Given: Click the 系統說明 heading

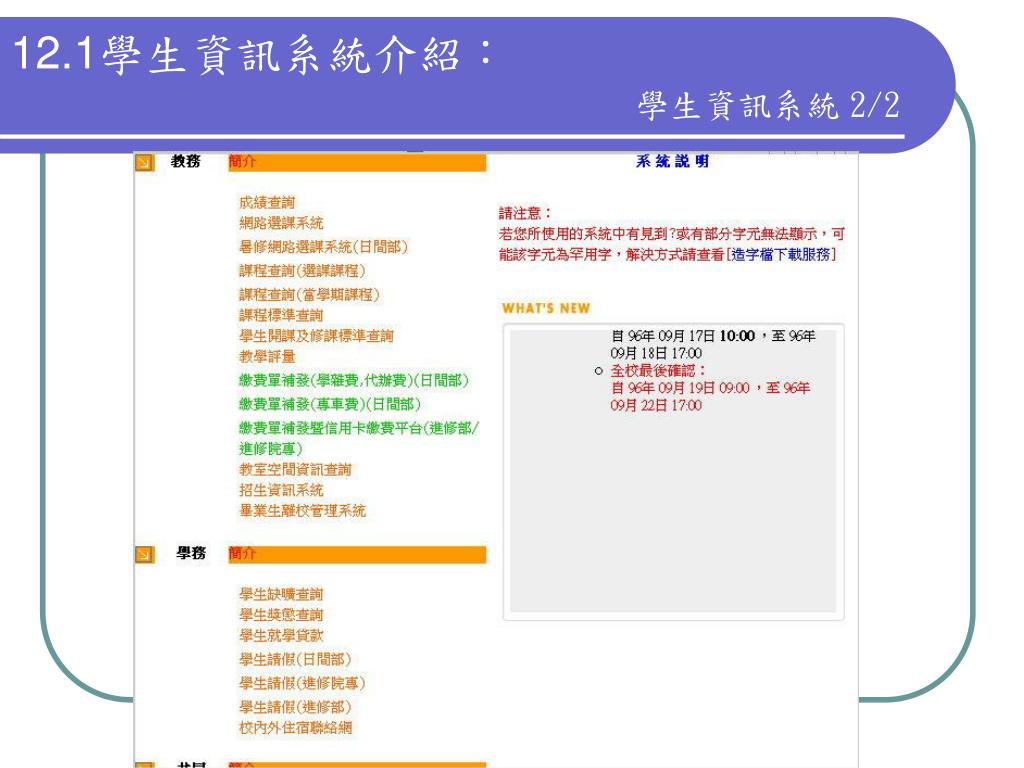Looking at the screenshot, I should (673, 161).
